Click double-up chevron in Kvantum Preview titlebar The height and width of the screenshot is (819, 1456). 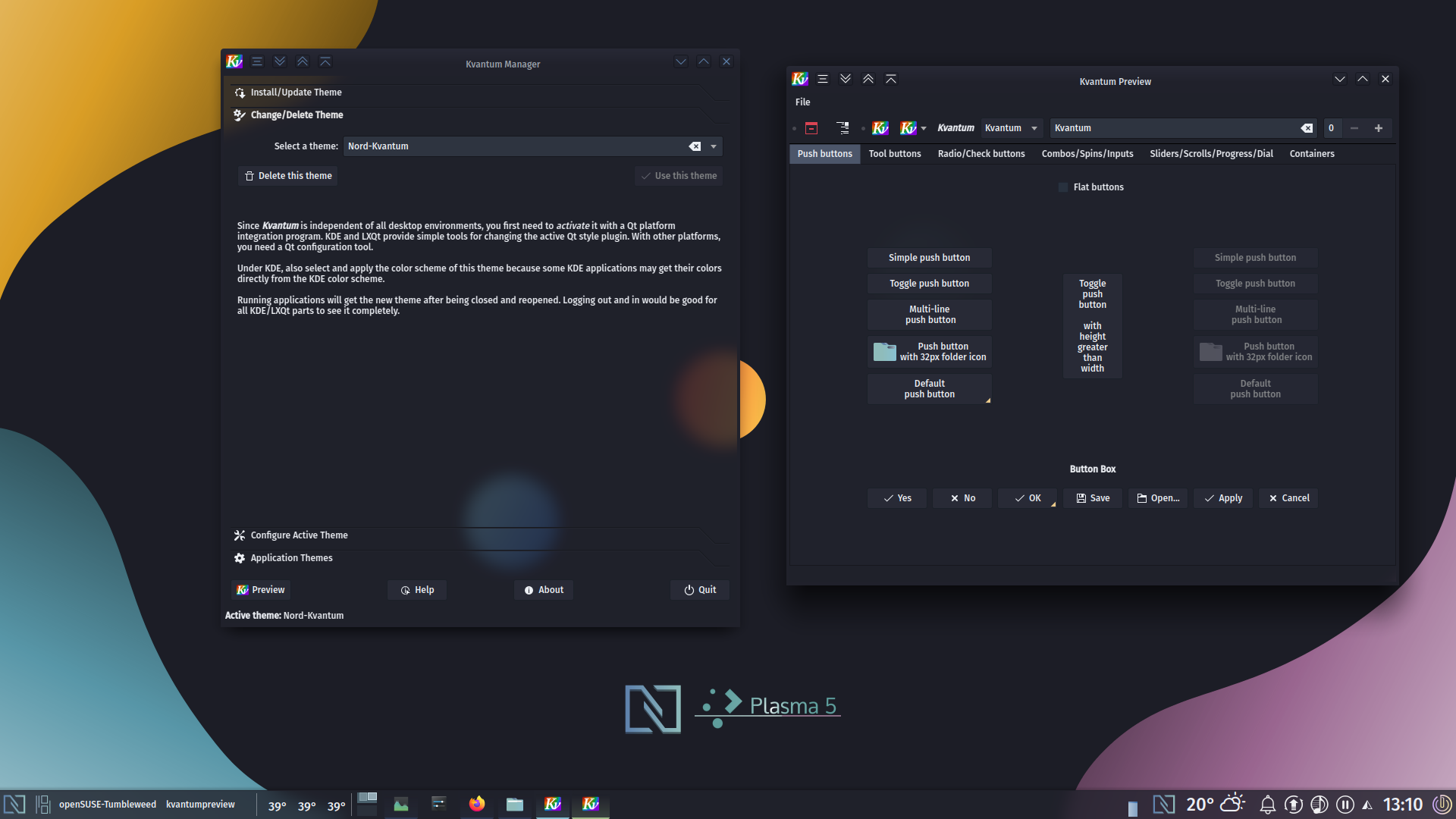point(868,79)
